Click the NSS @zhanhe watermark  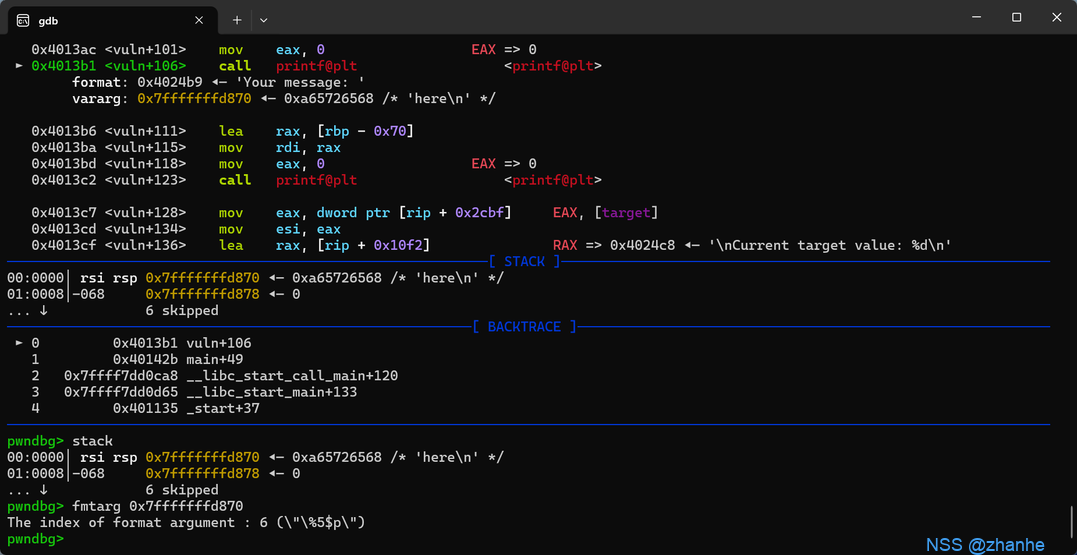pos(984,545)
